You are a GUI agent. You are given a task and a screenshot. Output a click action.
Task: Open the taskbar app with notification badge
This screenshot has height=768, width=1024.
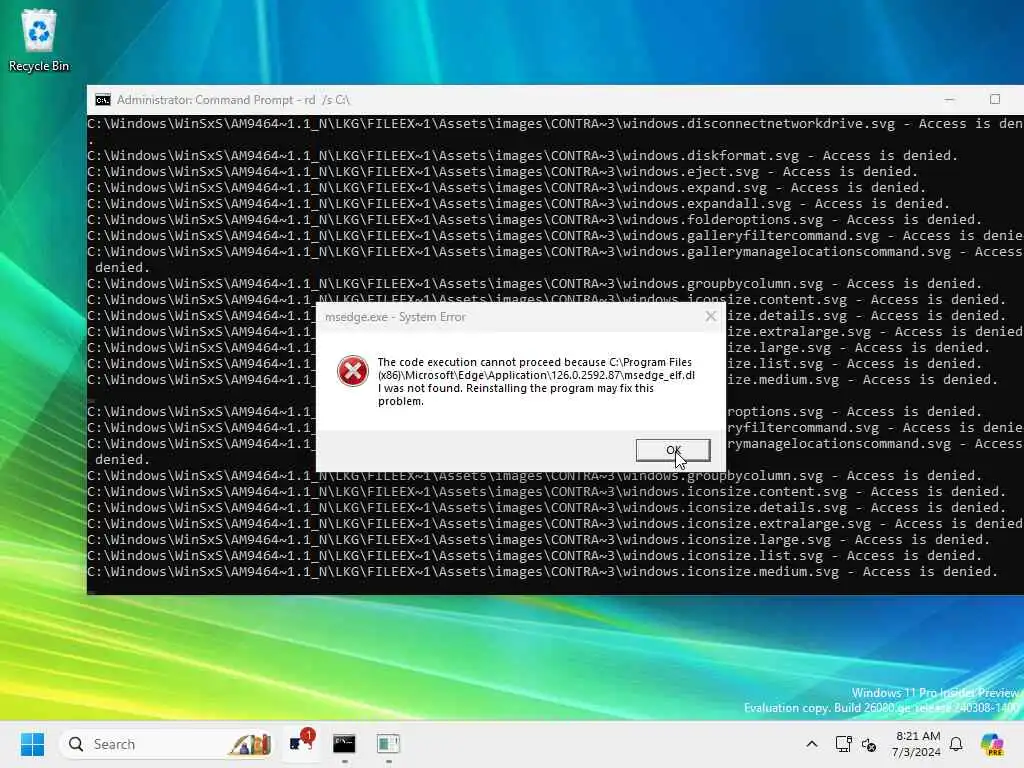click(x=300, y=743)
